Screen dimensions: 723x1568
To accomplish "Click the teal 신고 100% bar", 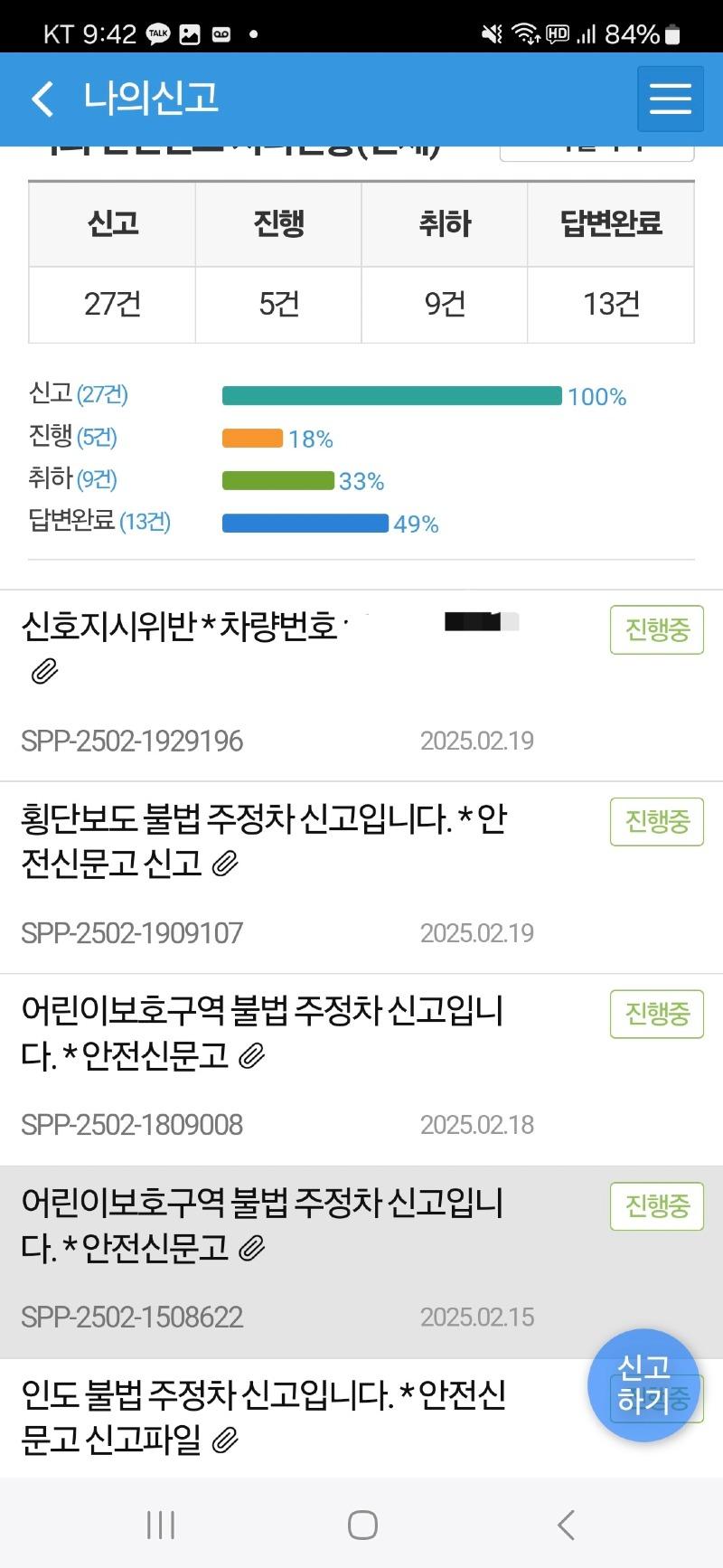I will click(392, 396).
